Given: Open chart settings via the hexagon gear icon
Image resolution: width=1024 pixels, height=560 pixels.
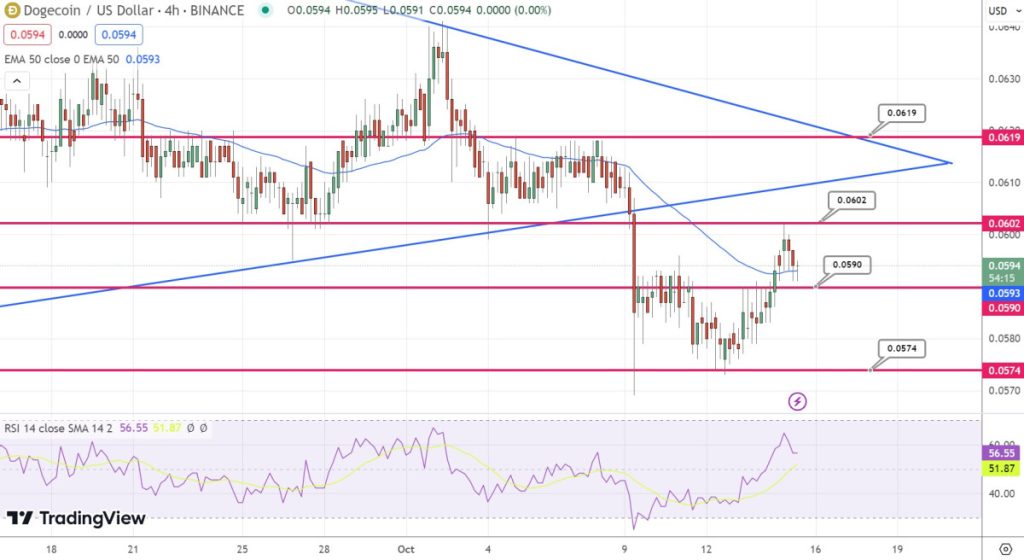Looking at the screenshot, I should click(1005, 549).
